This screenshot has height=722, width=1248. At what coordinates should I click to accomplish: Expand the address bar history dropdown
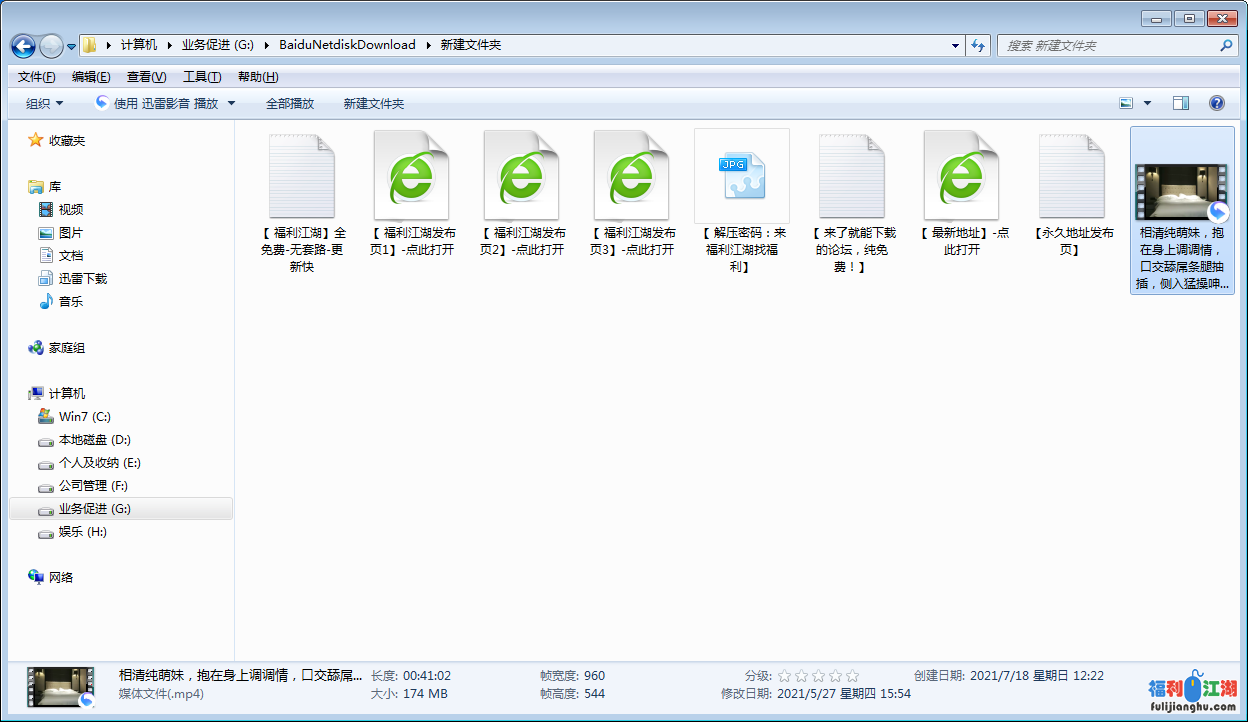click(x=956, y=46)
